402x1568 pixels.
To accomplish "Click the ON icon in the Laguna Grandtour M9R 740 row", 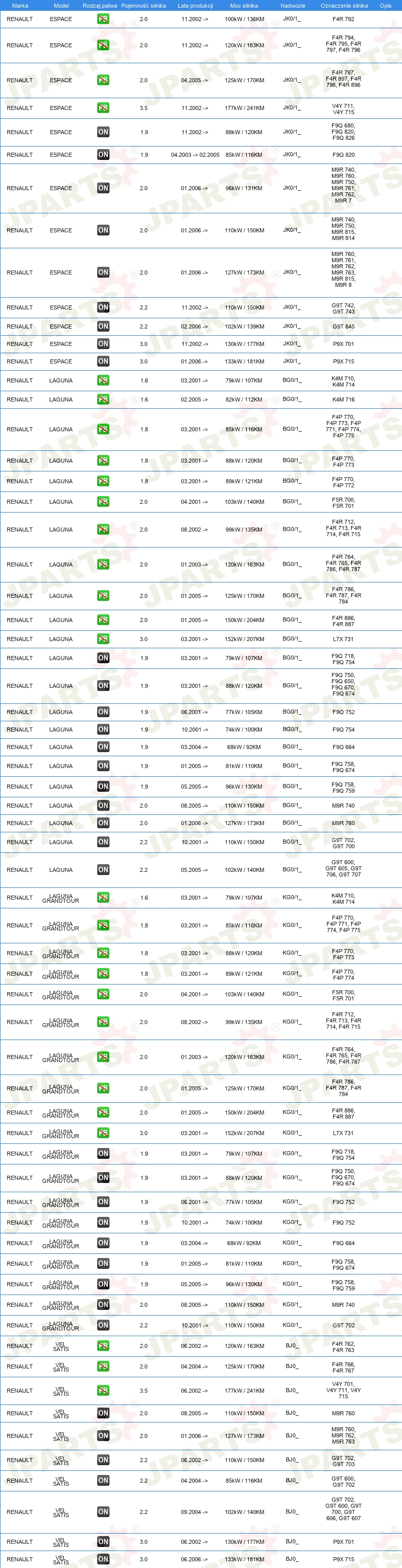I will 103,1304.
